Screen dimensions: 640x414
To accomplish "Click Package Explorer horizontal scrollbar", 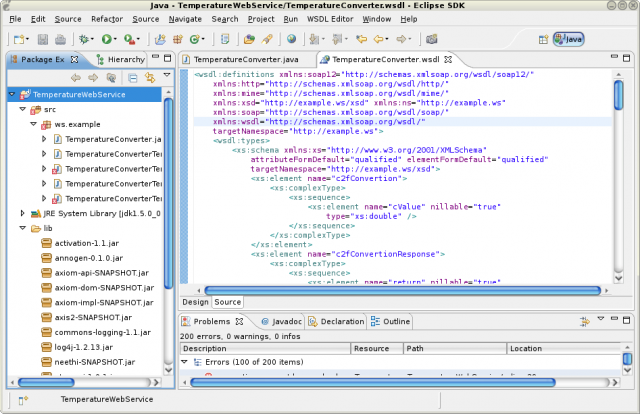I will click(46, 383).
